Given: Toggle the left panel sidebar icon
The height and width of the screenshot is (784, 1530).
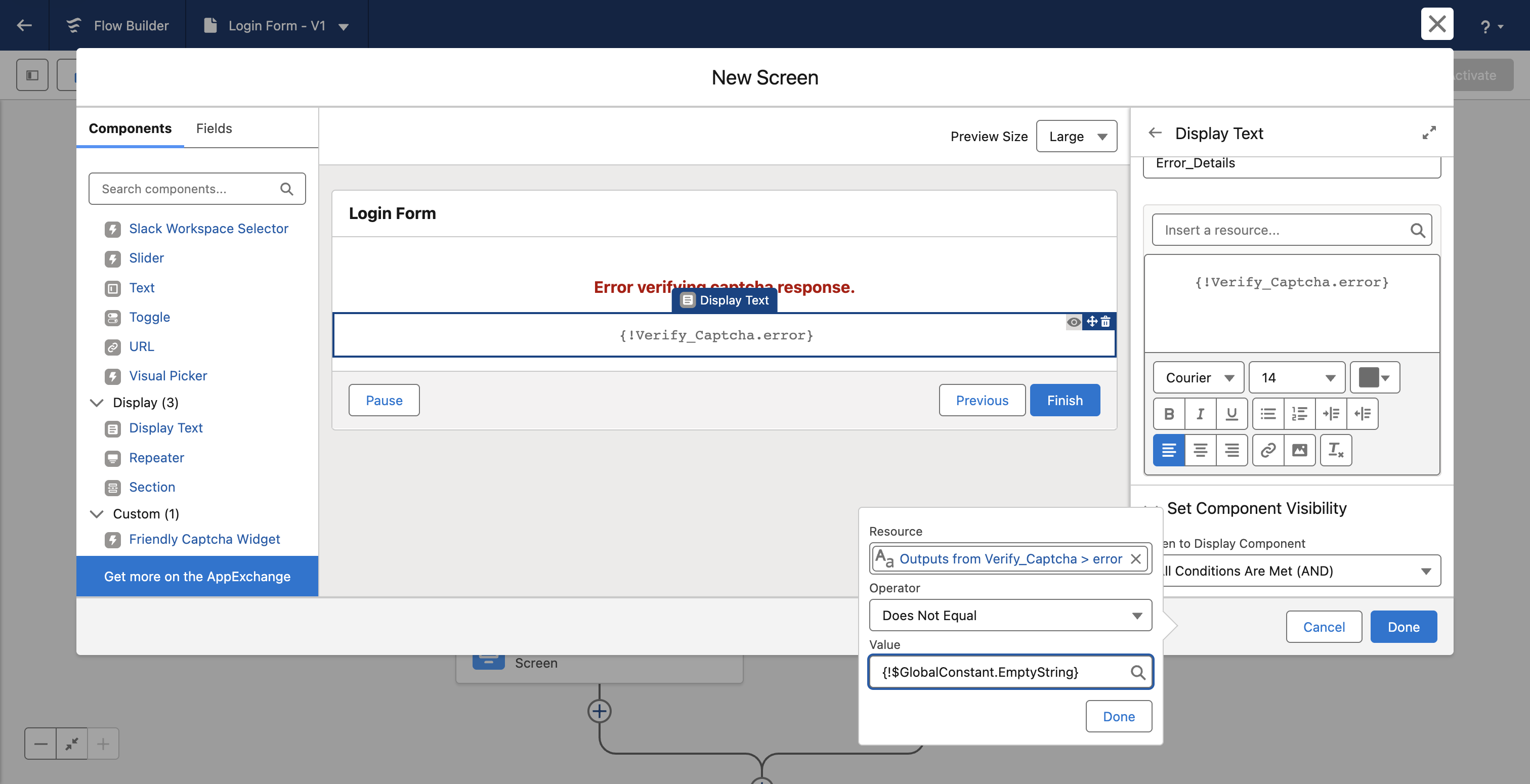Looking at the screenshot, I should point(33,75).
